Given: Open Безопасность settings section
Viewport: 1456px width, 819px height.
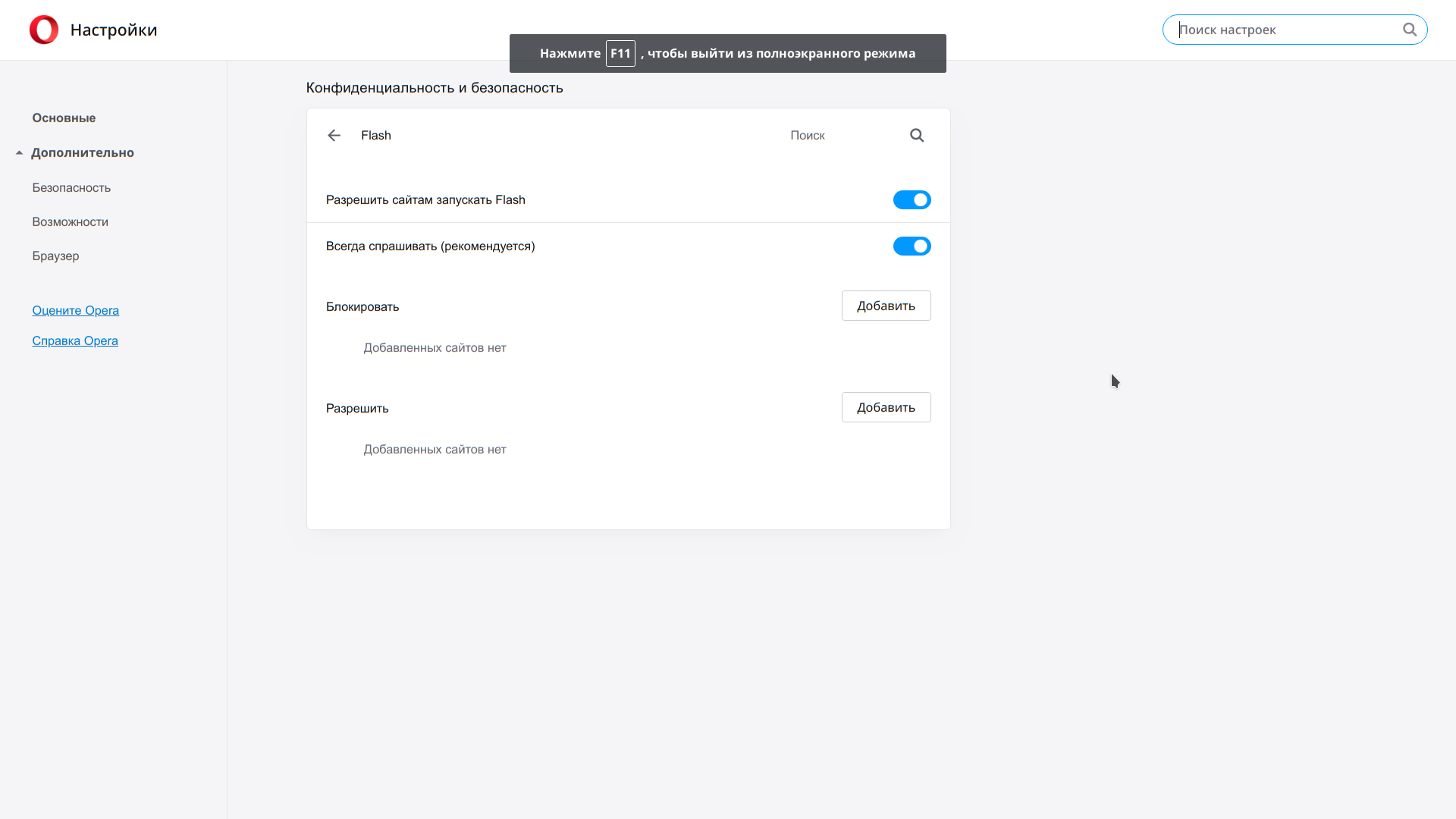Looking at the screenshot, I should click(71, 187).
